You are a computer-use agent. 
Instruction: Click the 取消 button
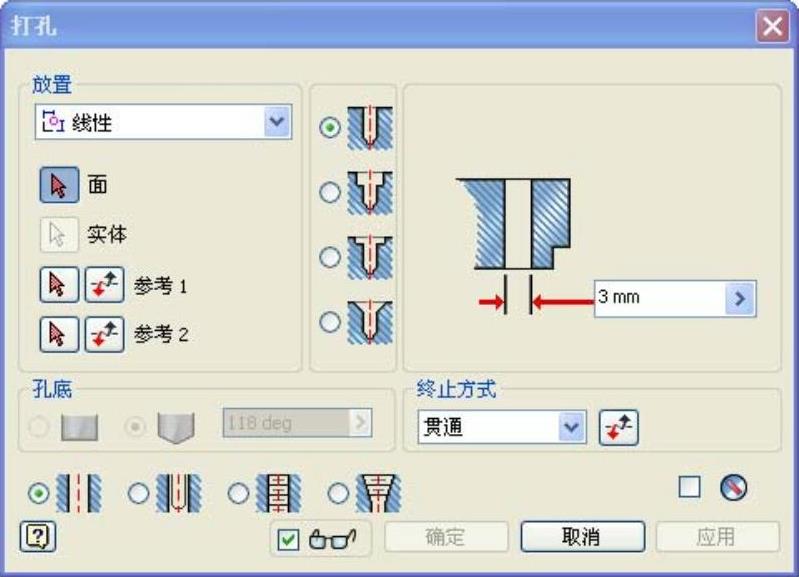(582, 536)
